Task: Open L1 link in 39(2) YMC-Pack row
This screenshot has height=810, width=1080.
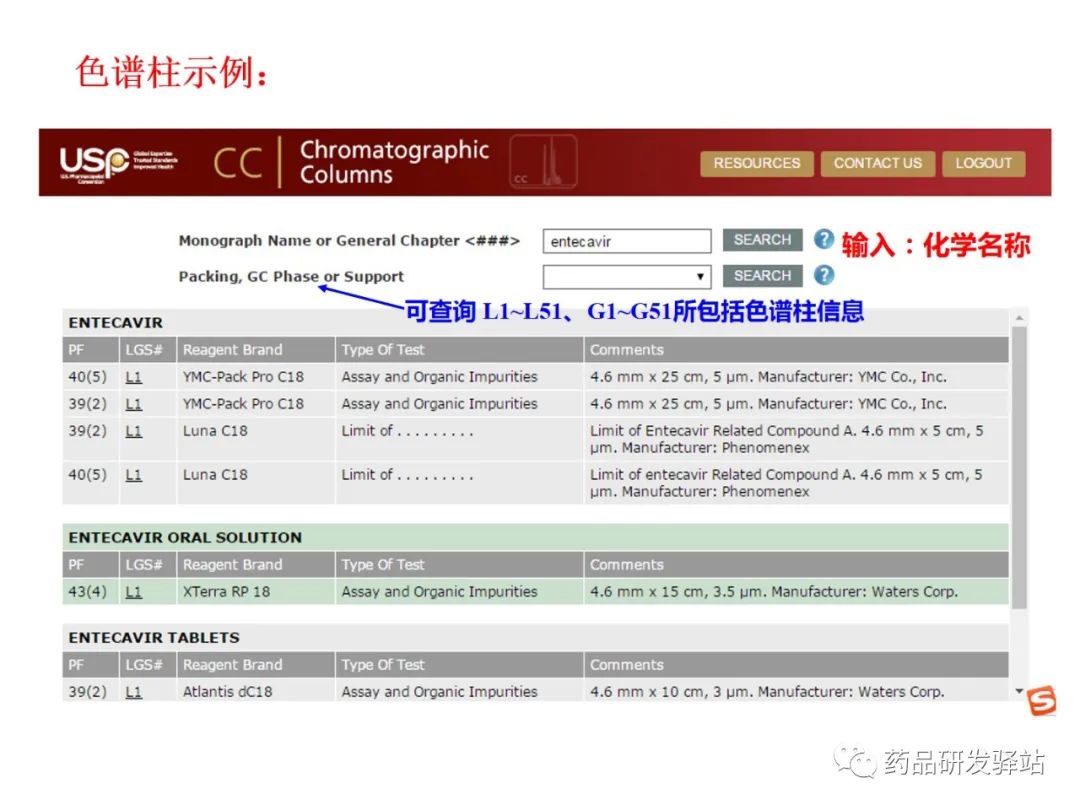Action: pyautogui.click(x=134, y=404)
